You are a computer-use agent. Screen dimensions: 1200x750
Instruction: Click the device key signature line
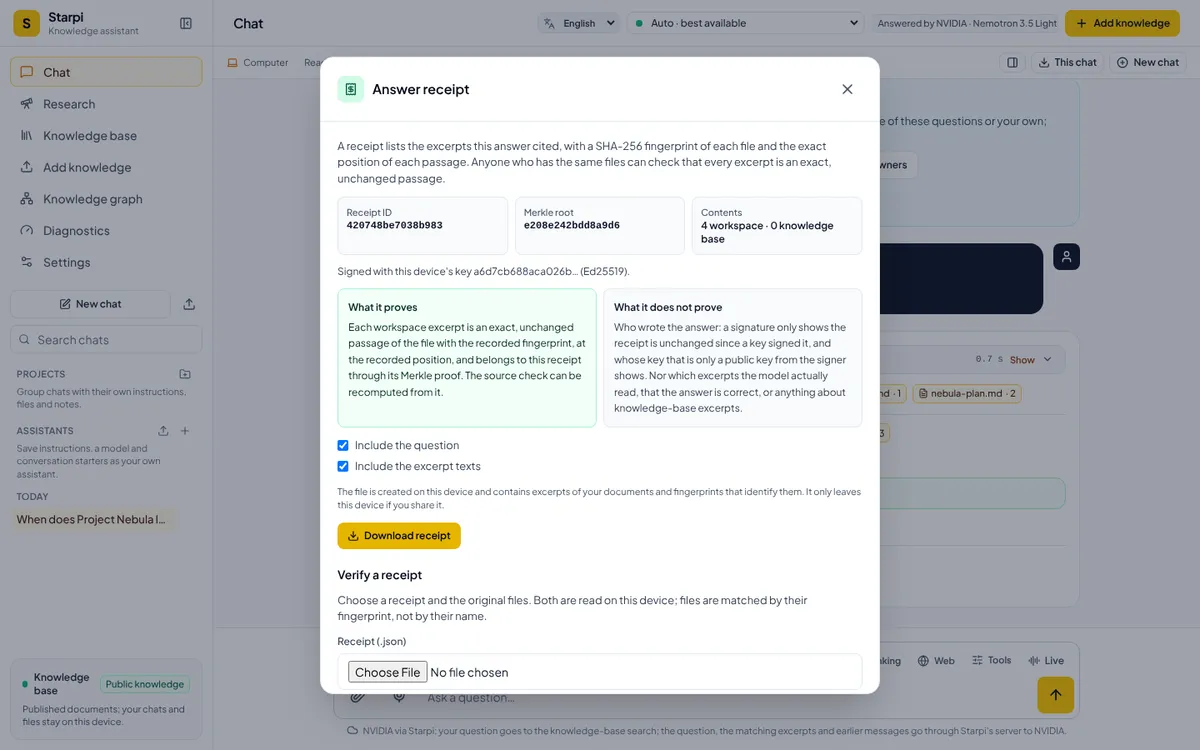click(x=484, y=271)
